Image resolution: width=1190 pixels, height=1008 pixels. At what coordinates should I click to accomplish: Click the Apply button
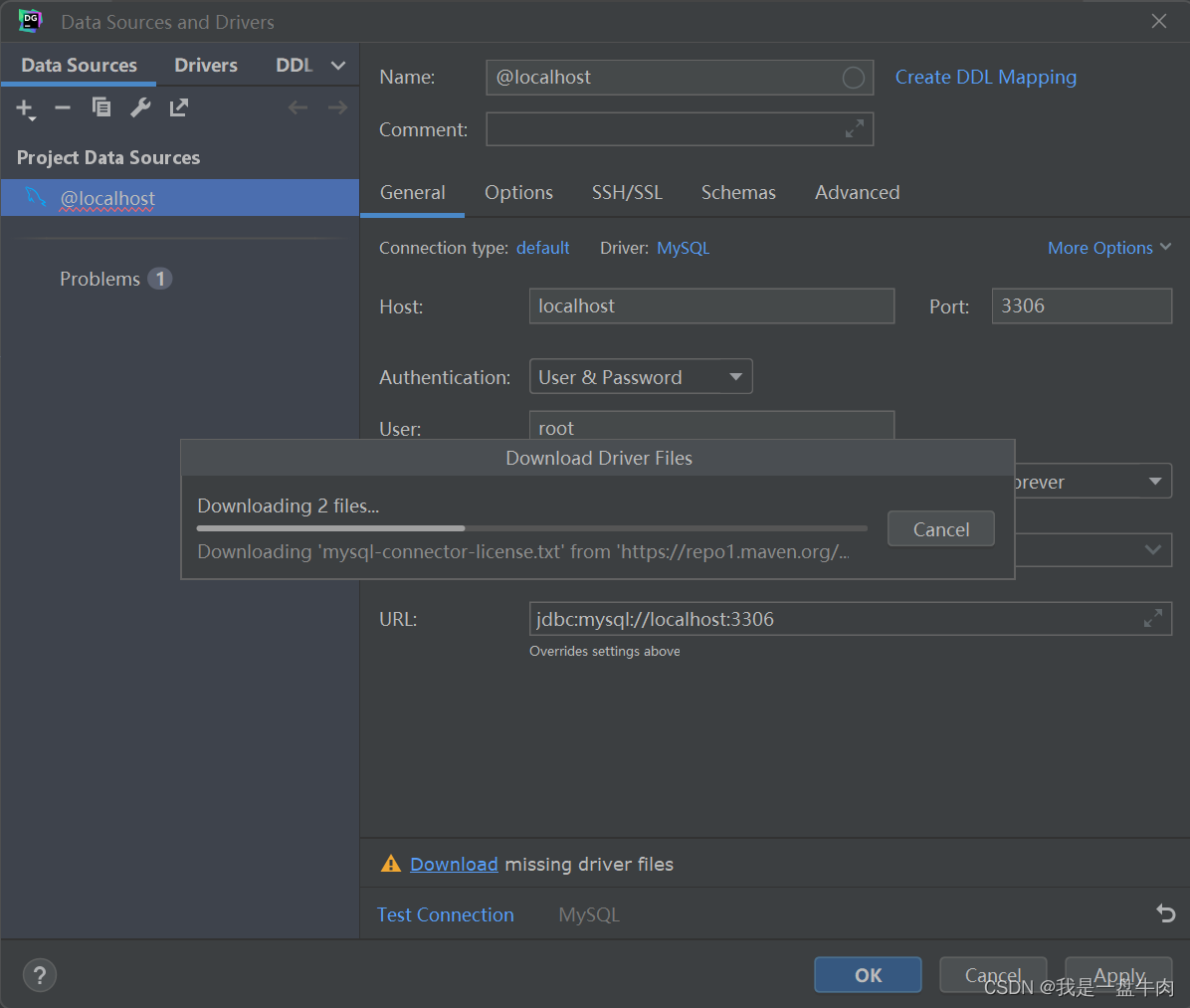[x=1118, y=974]
